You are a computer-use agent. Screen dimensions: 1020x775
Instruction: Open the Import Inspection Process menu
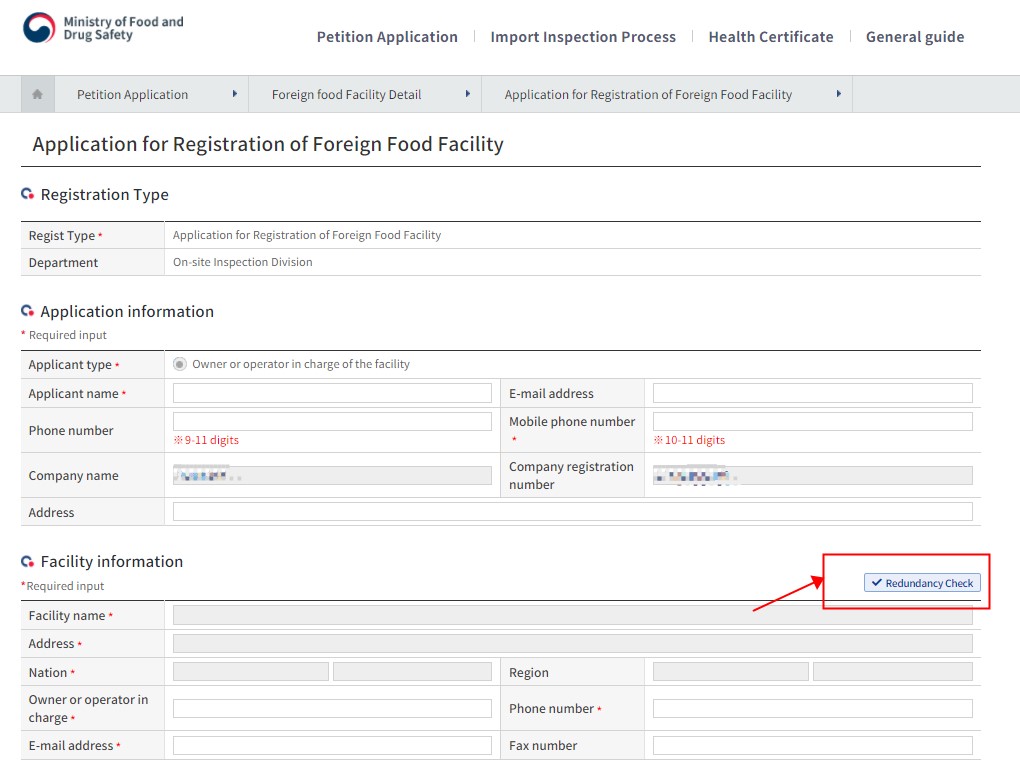coord(583,37)
